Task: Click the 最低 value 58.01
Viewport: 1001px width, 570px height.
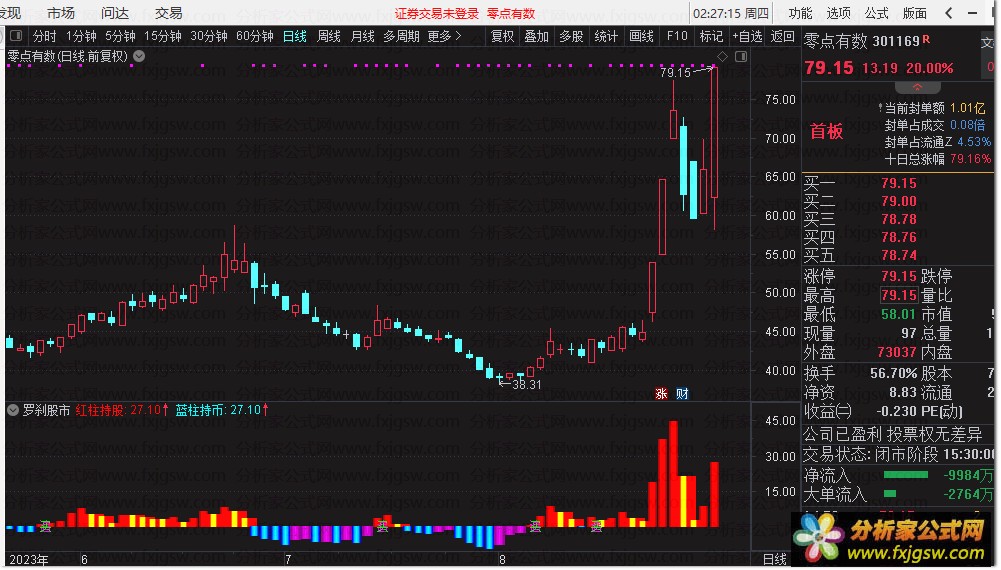Action: 898,314
